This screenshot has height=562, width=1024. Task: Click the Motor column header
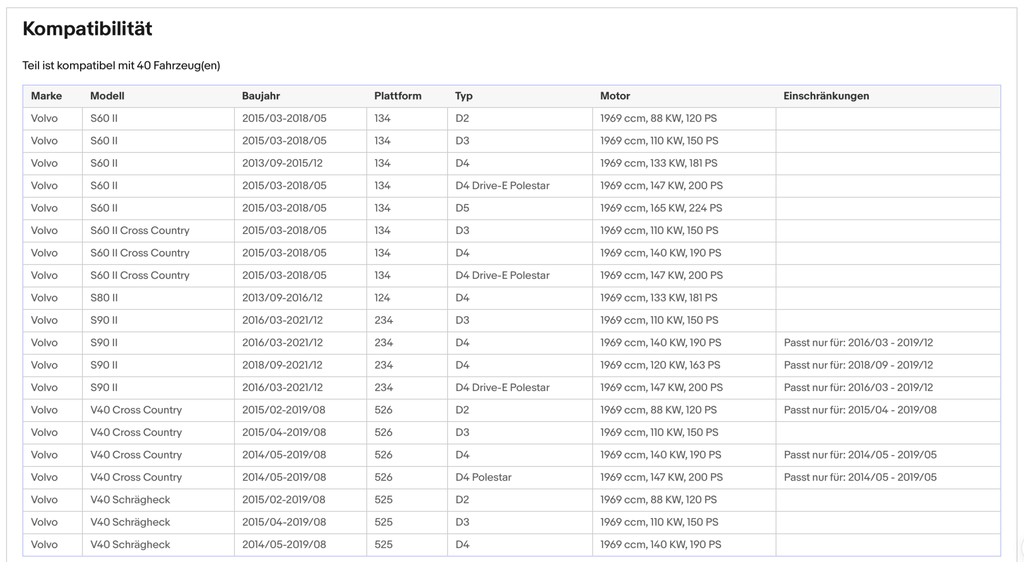615,96
